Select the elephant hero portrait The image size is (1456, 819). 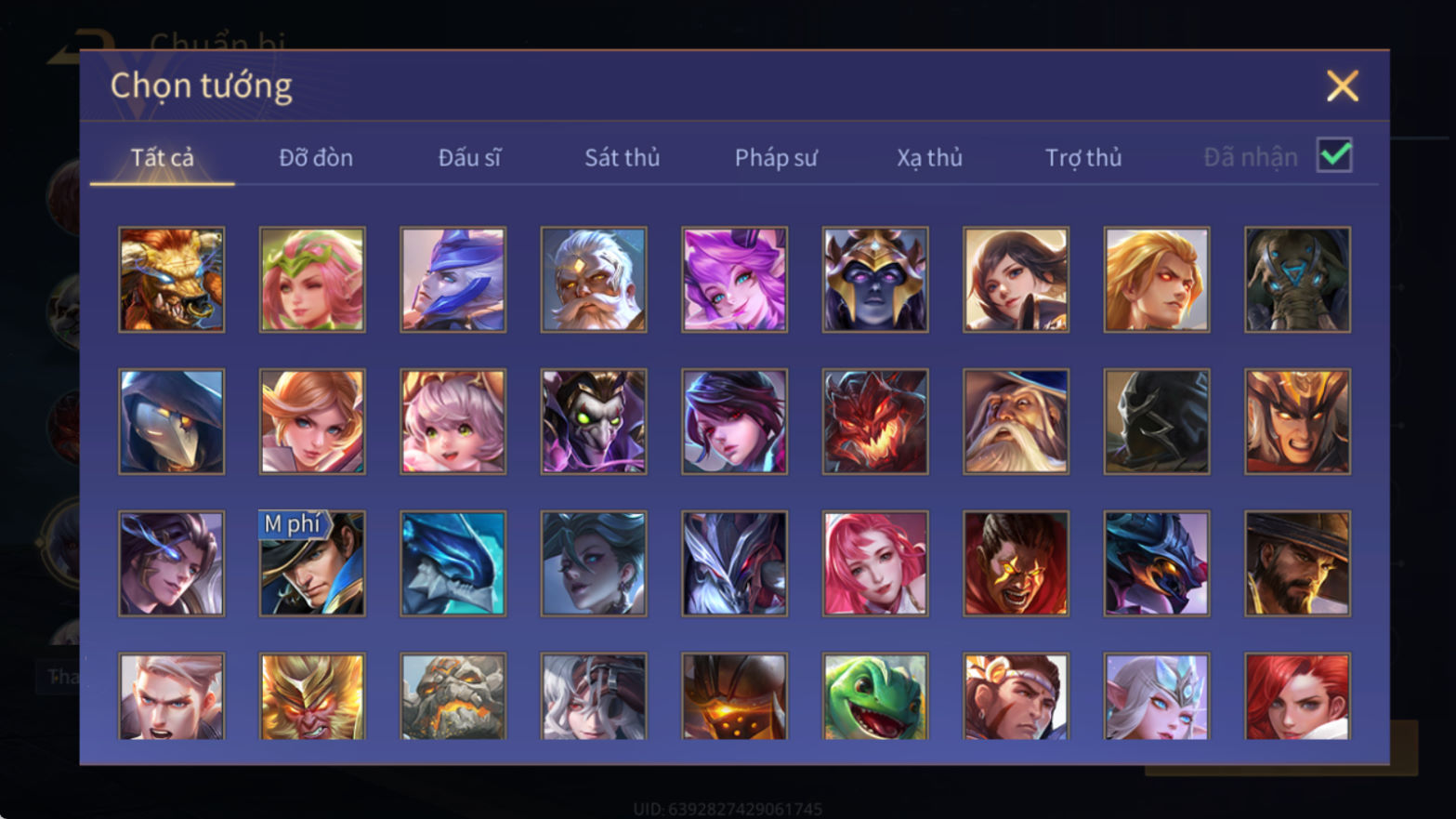coord(1297,280)
